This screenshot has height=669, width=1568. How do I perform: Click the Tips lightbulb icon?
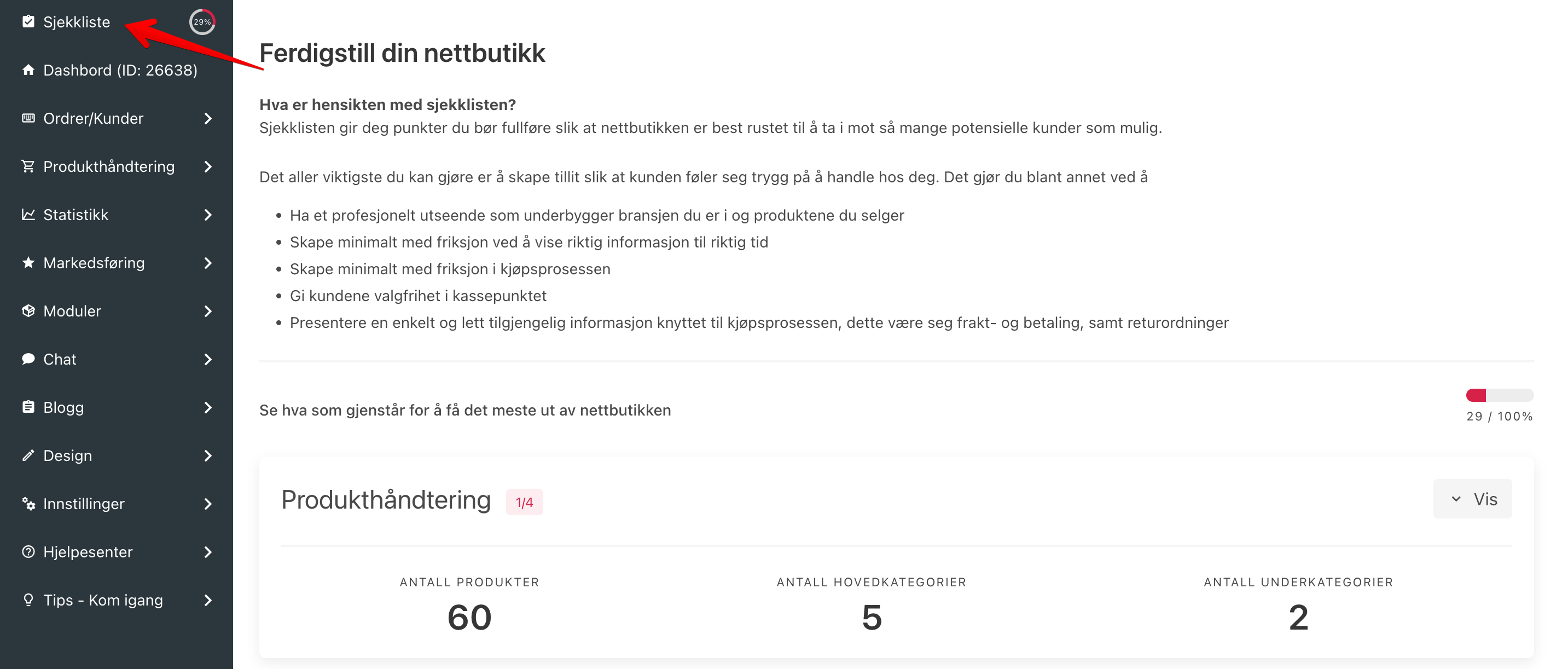(x=28, y=599)
